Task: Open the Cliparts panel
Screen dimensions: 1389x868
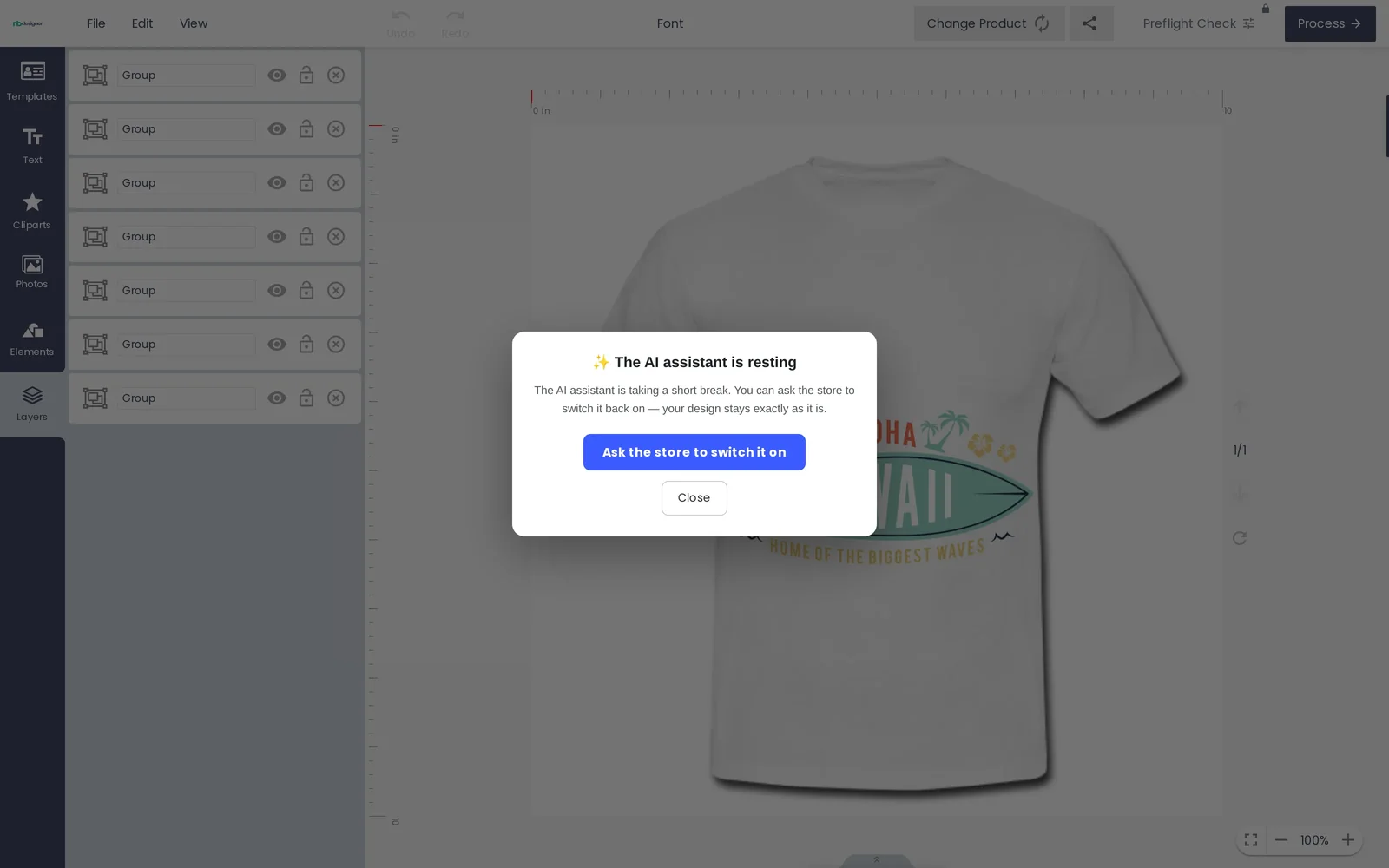Action: 32,211
